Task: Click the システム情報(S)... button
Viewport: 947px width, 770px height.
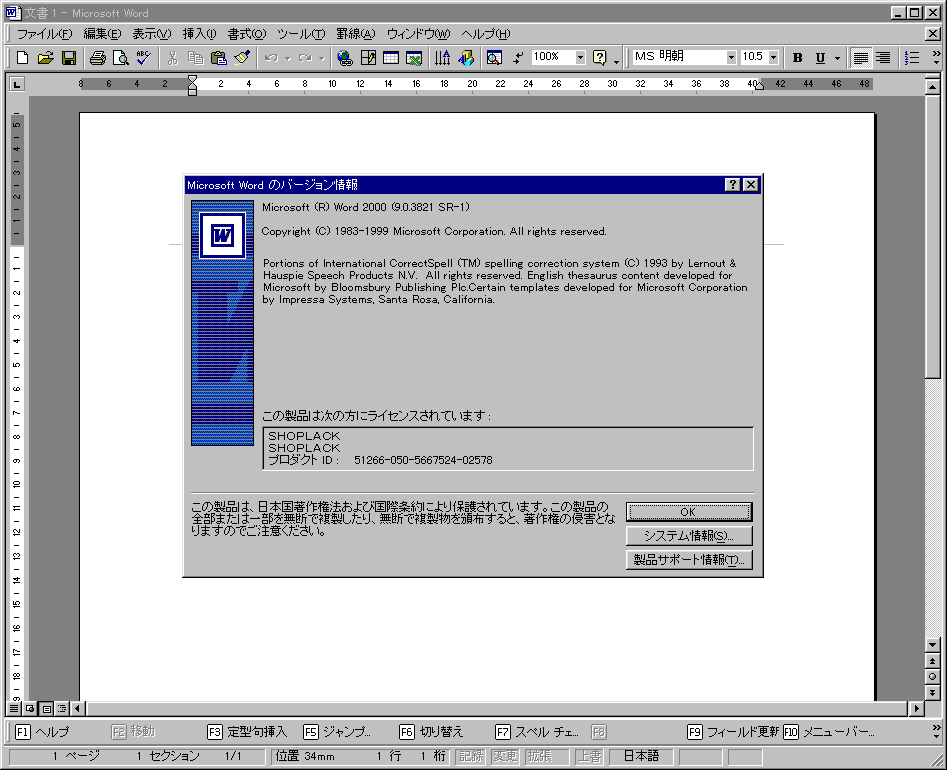Action: (x=689, y=536)
